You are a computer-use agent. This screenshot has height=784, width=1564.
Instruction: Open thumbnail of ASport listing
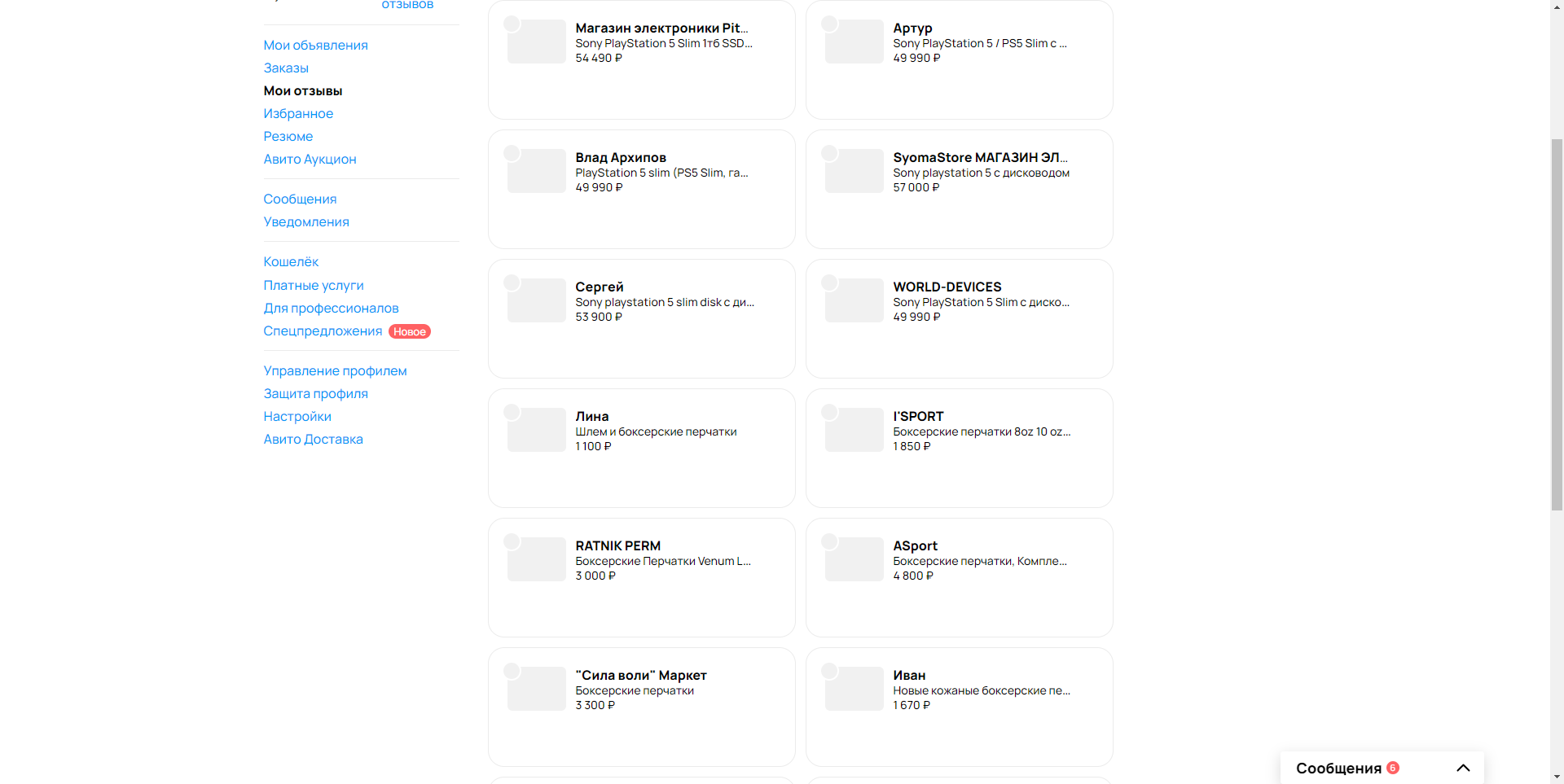(x=854, y=559)
